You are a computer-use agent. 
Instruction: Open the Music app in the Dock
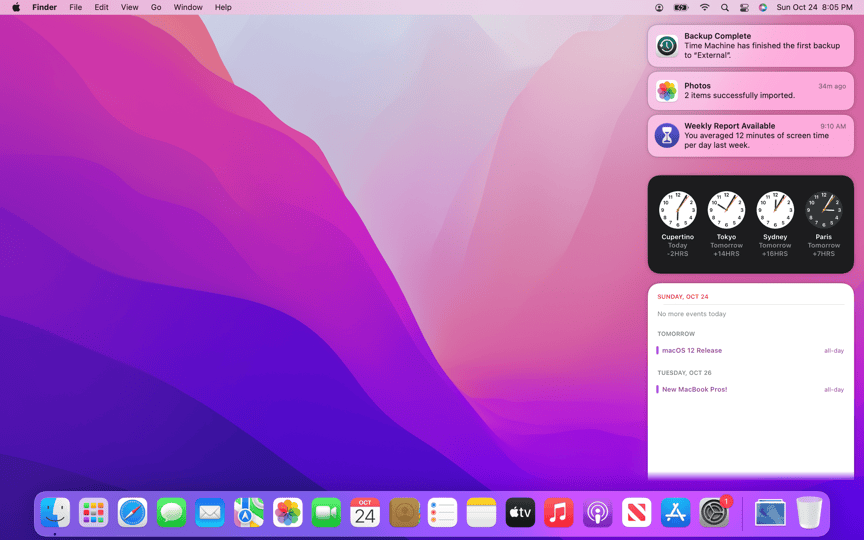[x=559, y=512]
